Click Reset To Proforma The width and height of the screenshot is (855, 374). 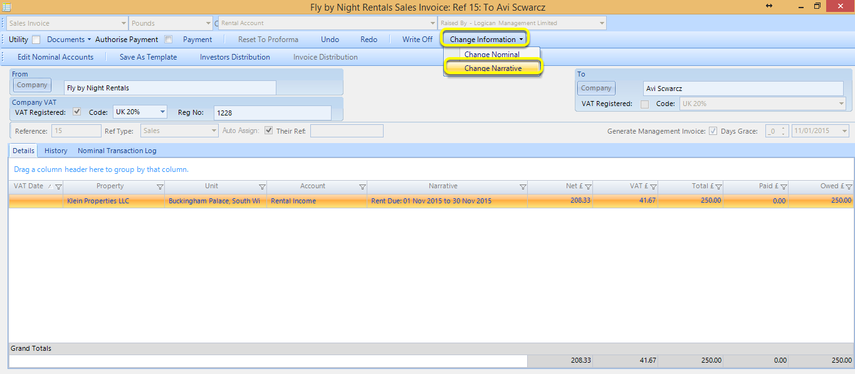point(268,40)
